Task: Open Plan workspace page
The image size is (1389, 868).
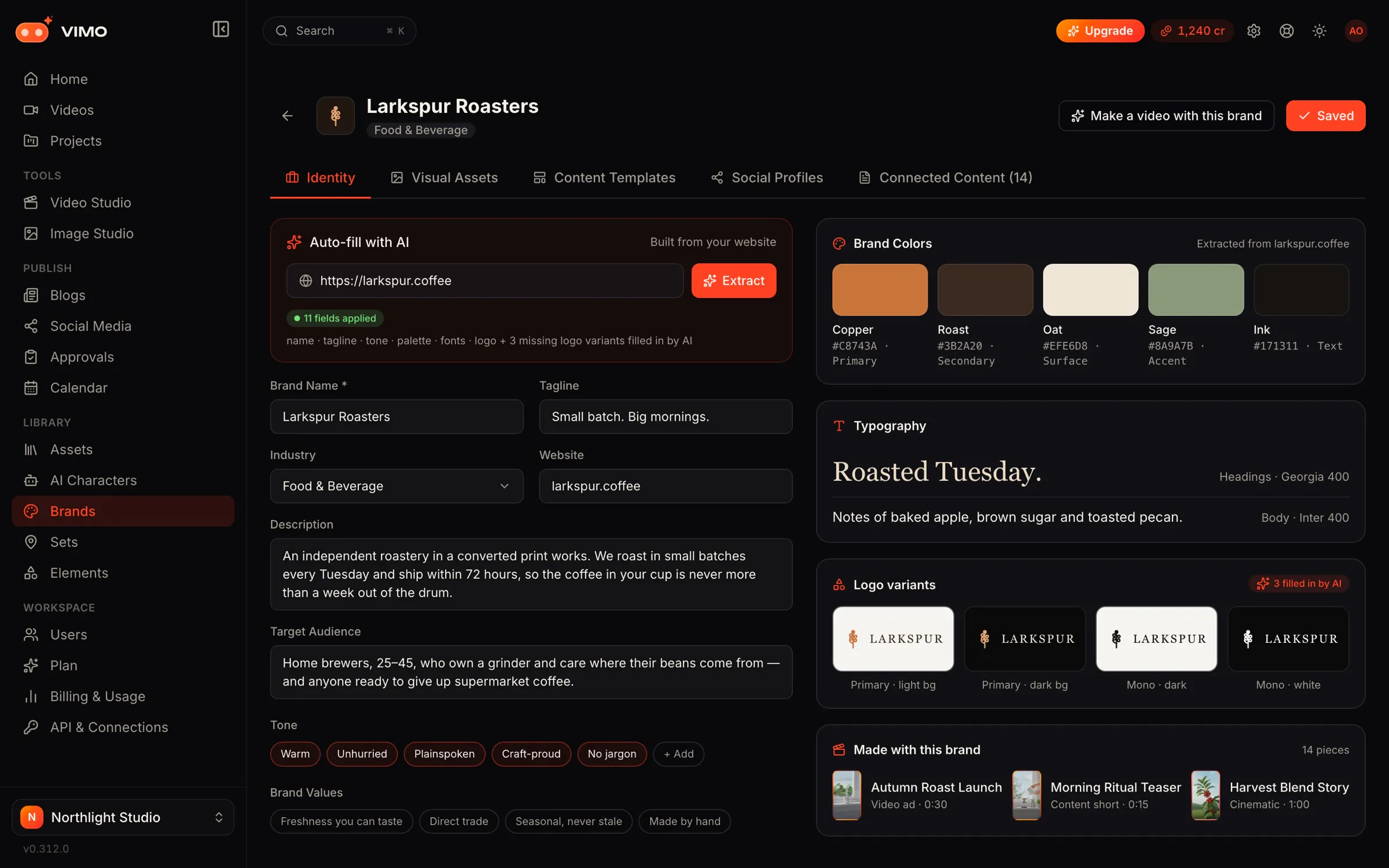Action: 123,665
